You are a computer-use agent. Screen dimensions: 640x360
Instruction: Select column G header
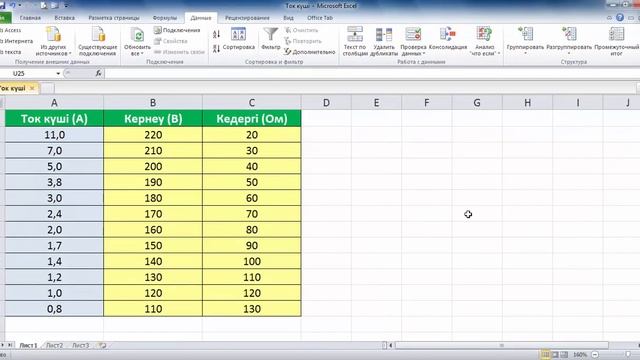477,103
